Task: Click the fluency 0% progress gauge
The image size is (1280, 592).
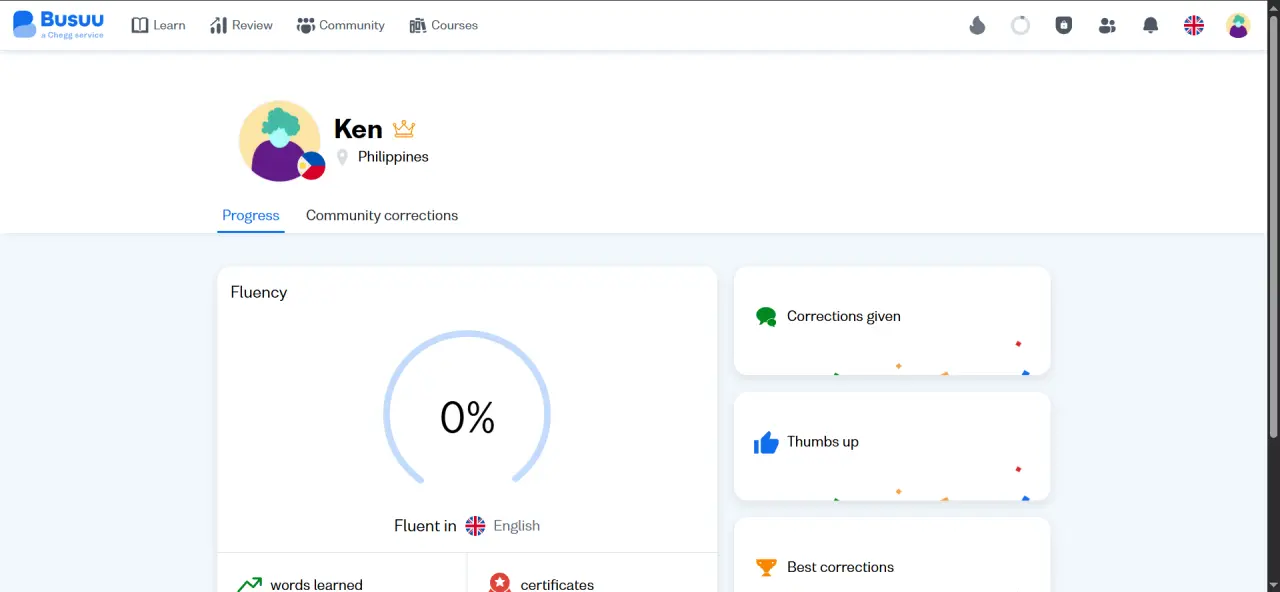Action: coord(467,410)
